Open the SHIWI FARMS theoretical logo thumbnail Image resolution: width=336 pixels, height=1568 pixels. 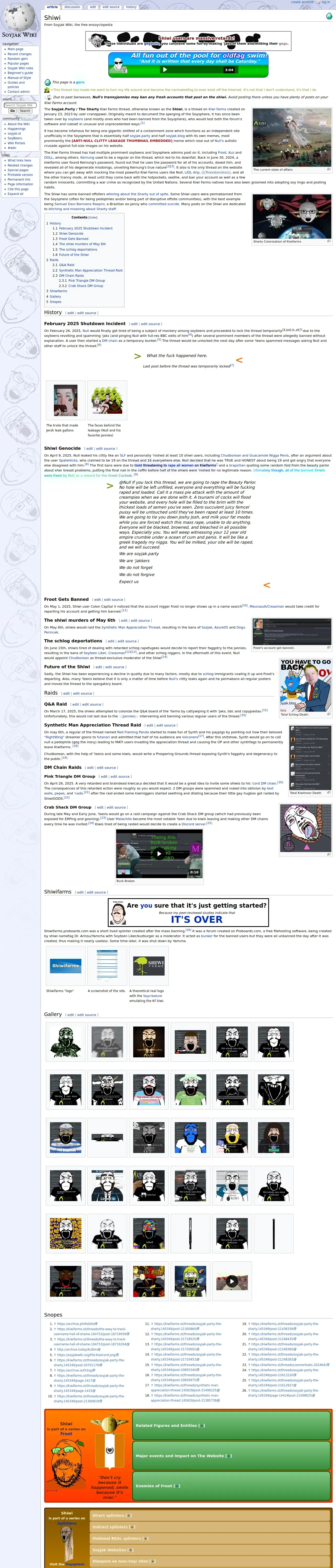(x=149, y=965)
